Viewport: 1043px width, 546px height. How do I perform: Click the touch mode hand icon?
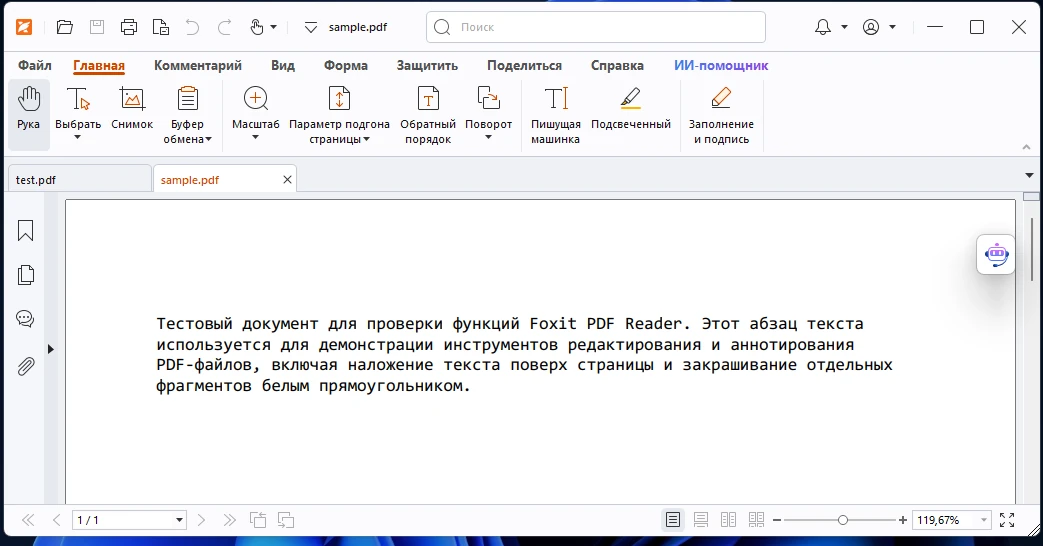(257, 27)
